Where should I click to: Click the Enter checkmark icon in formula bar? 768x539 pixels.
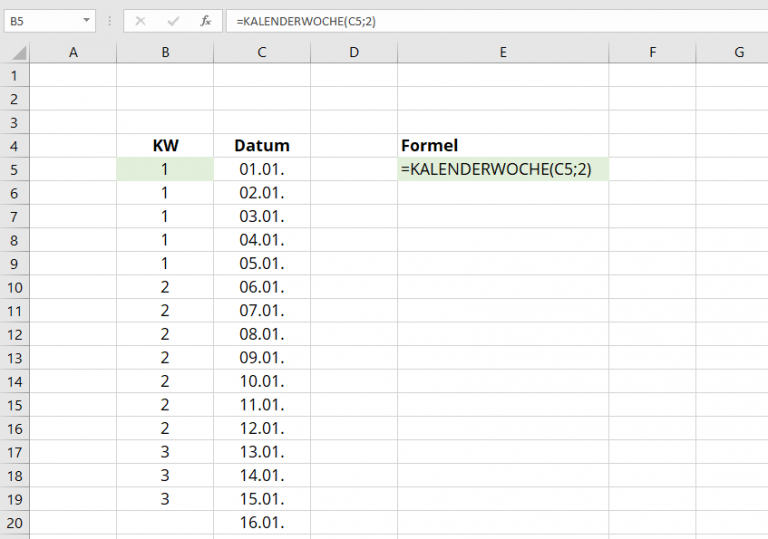173,21
